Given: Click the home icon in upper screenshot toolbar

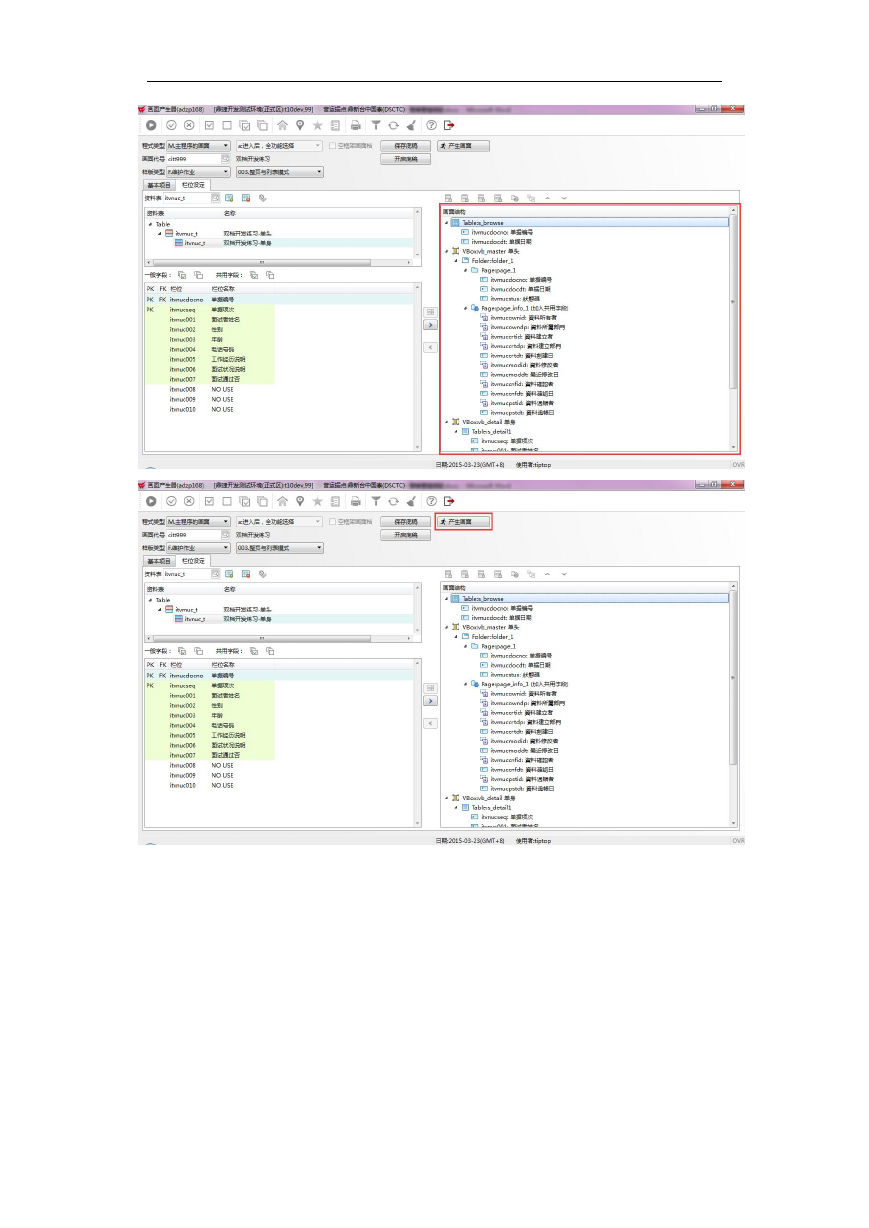Looking at the screenshot, I should (x=283, y=125).
